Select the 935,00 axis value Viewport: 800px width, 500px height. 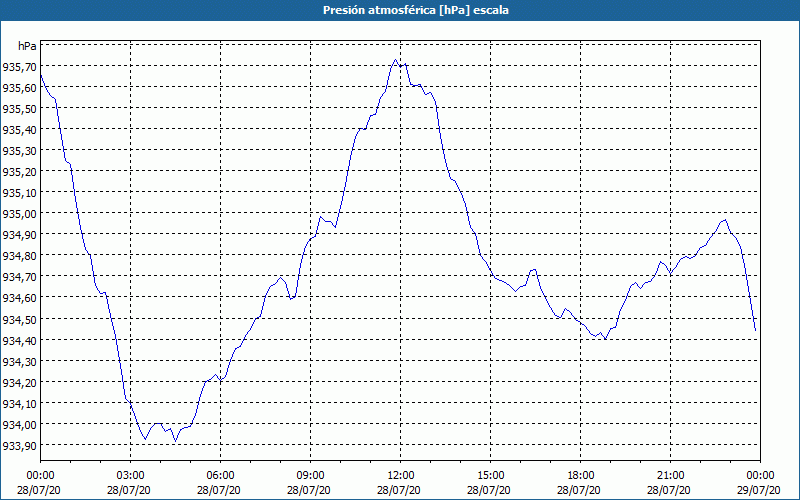[19, 213]
